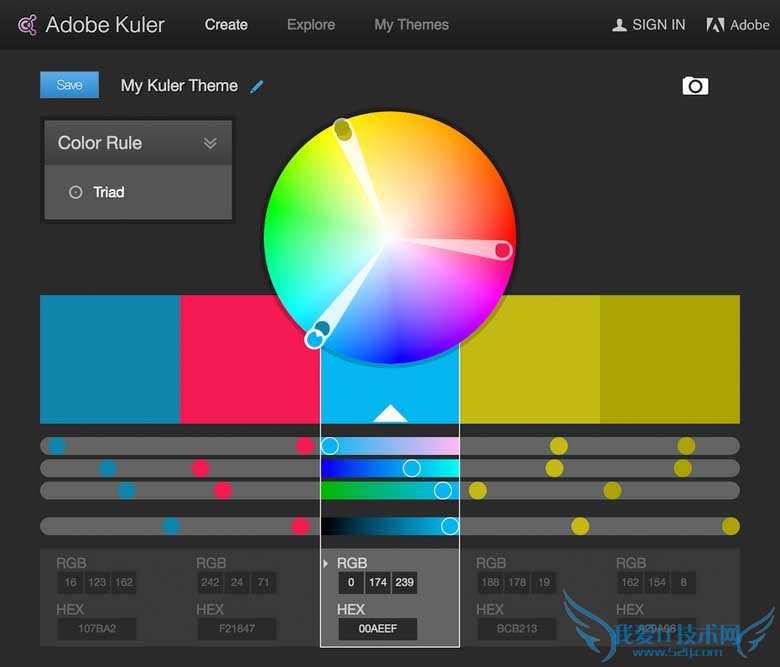
Task: Click blue value 71 of second color
Action: click(x=264, y=582)
